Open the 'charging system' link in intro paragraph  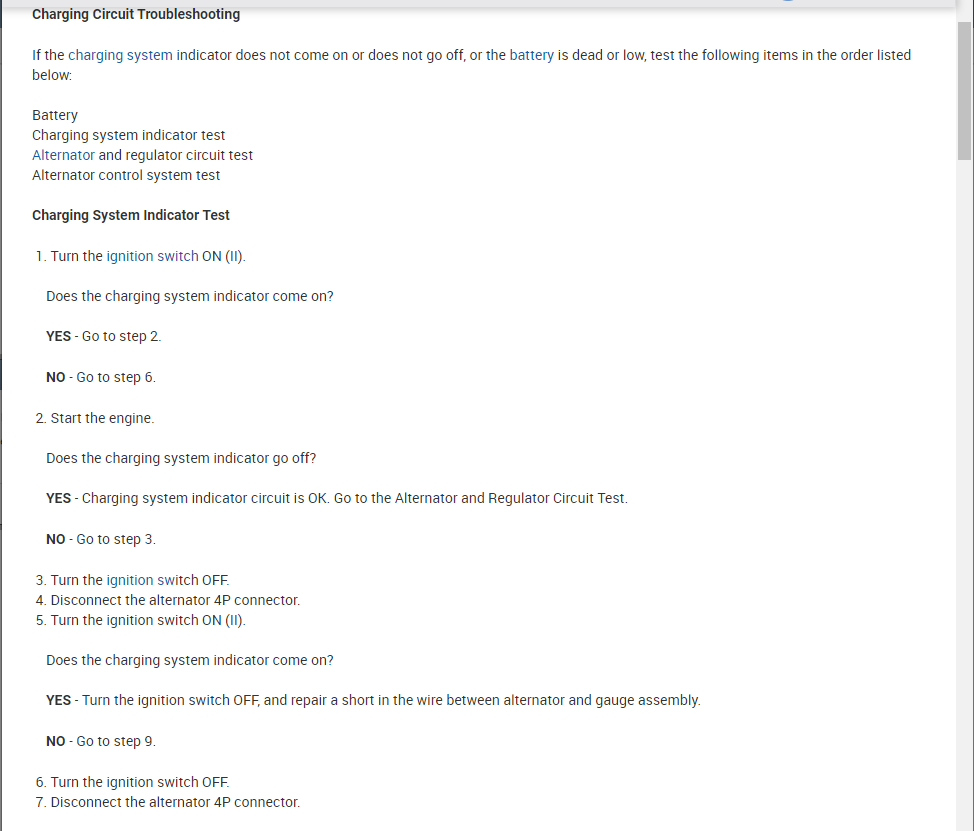click(120, 55)
